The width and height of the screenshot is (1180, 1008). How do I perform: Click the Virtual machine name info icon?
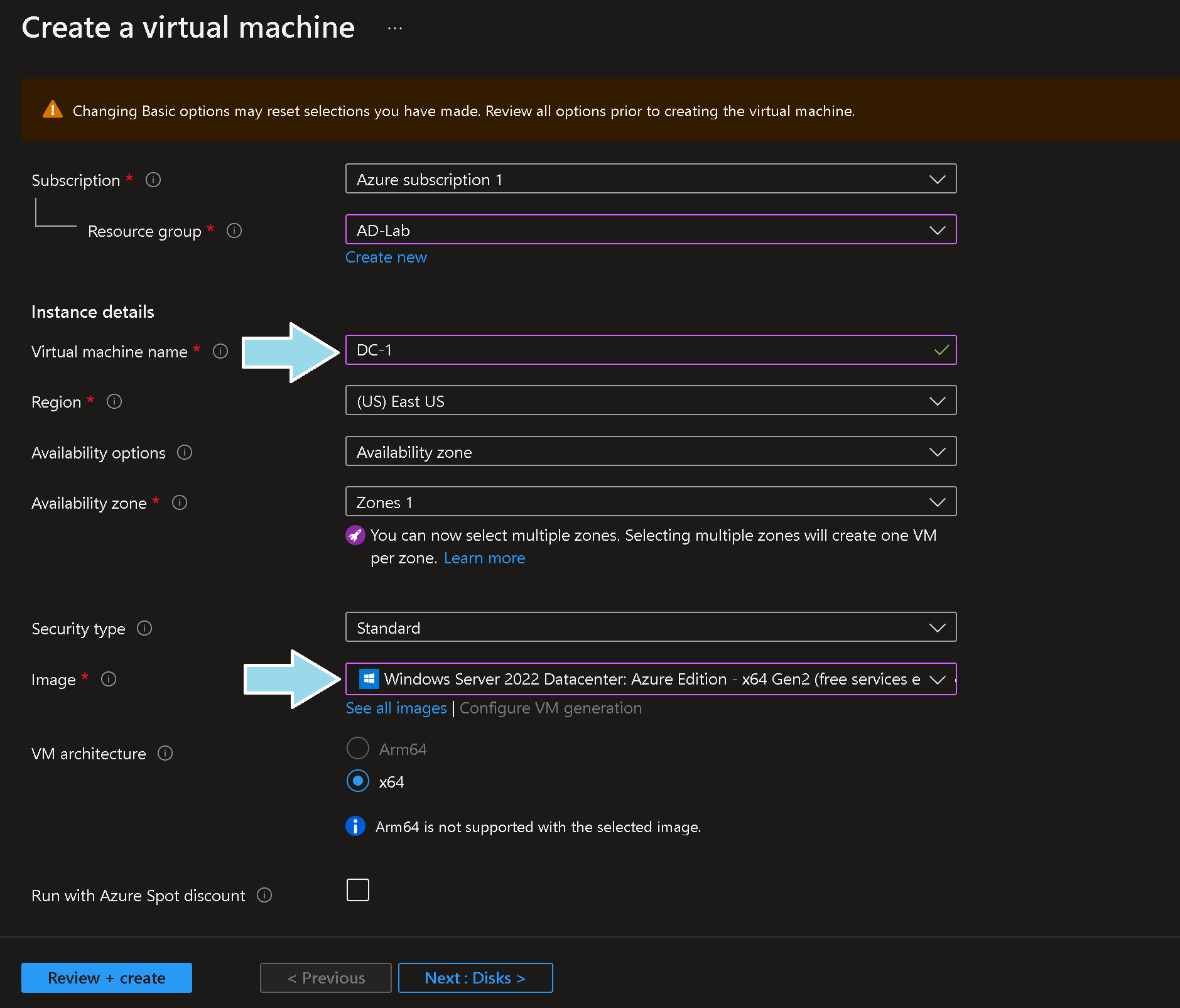(x=220, y=351)
